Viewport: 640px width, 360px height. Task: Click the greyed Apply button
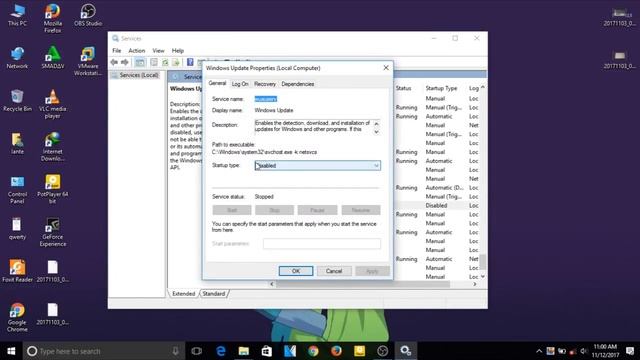click(372, 271)
